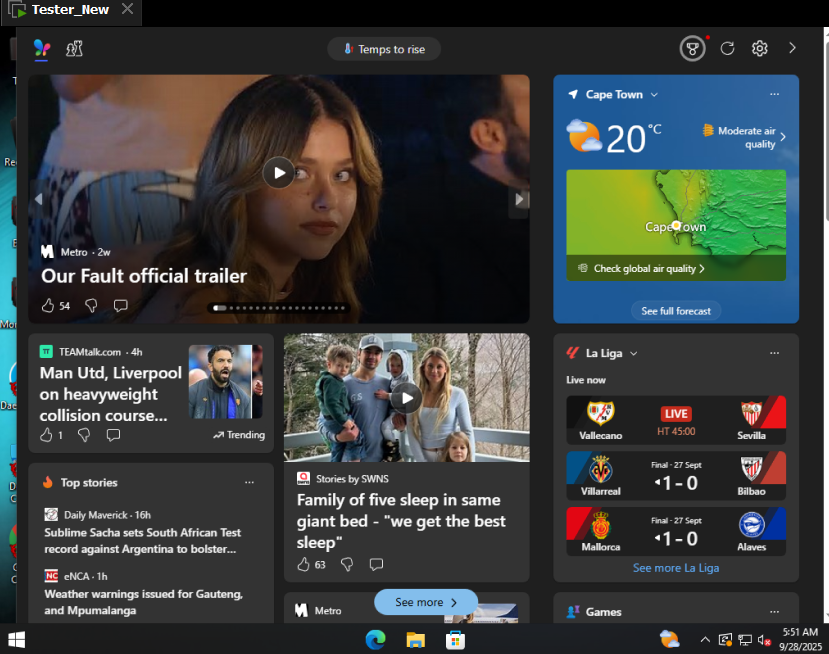Open the Games card heading
The height and width of the screenshot is (654, 829).
pos(603,612)
